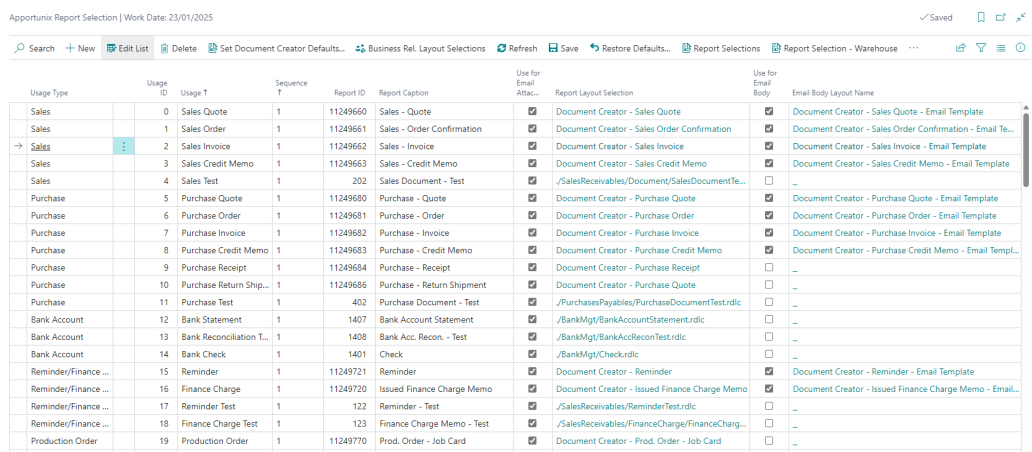Open the filter pane via funnel icon

981,48
